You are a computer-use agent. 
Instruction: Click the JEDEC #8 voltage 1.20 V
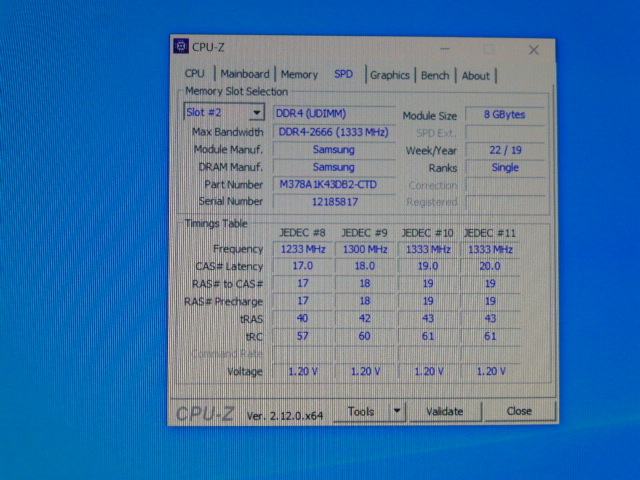[303, 371]
